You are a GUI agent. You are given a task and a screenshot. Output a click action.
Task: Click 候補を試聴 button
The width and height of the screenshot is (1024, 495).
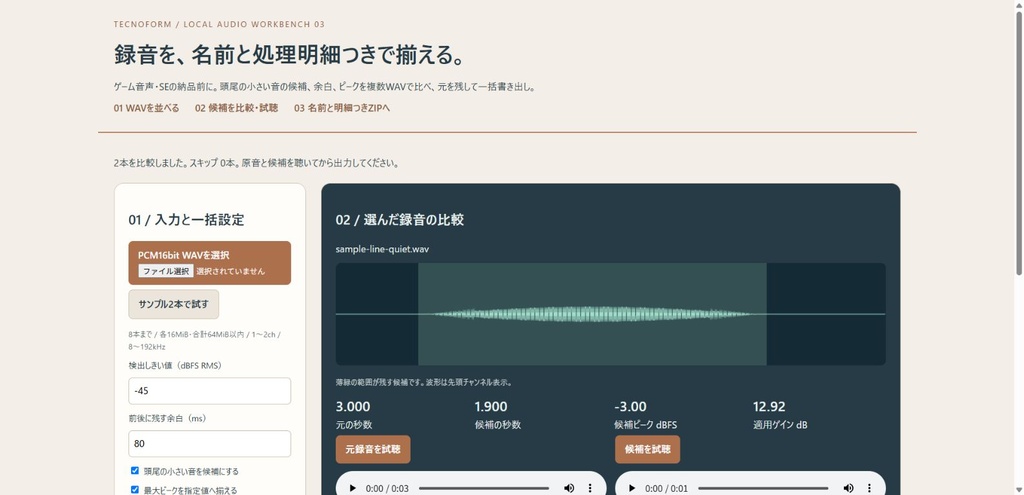(647, 449)
